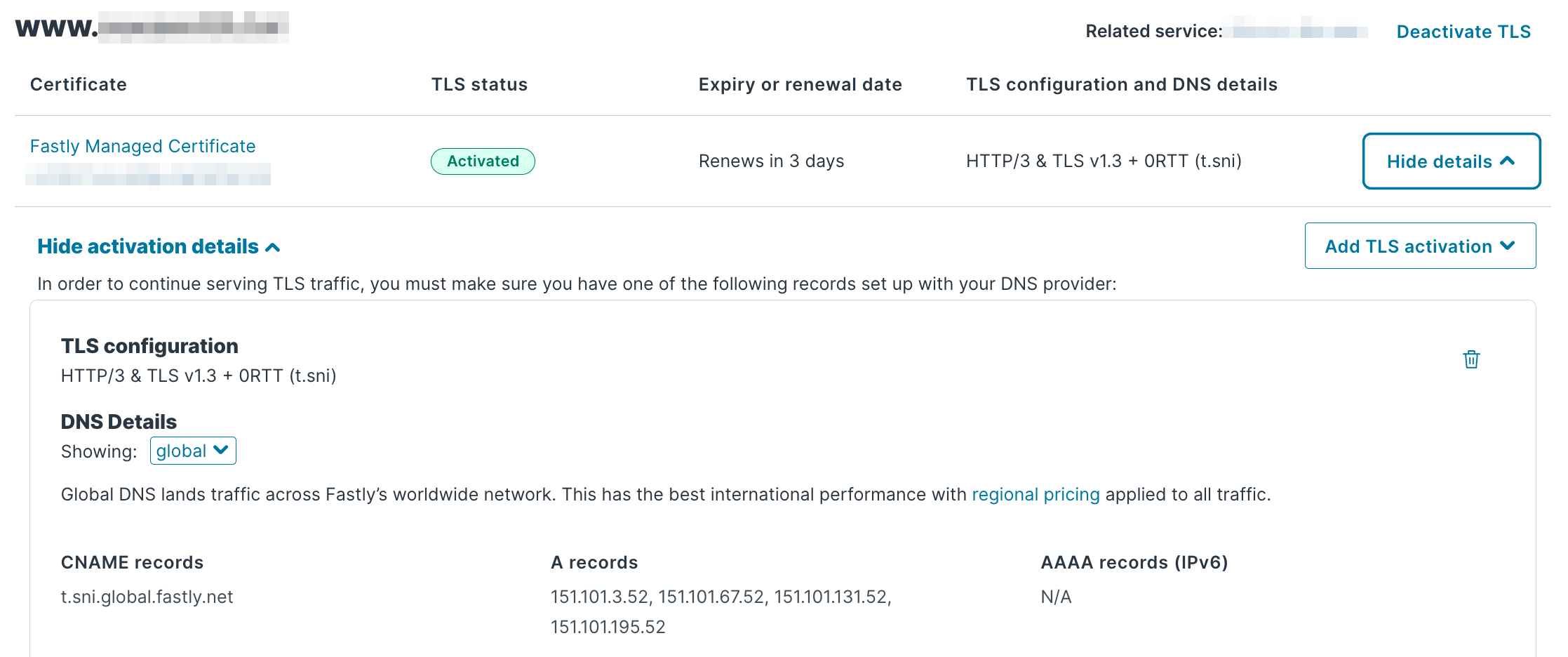
Task: Click the Expiry or renewal date header
Action: click(x=800, y=85)
